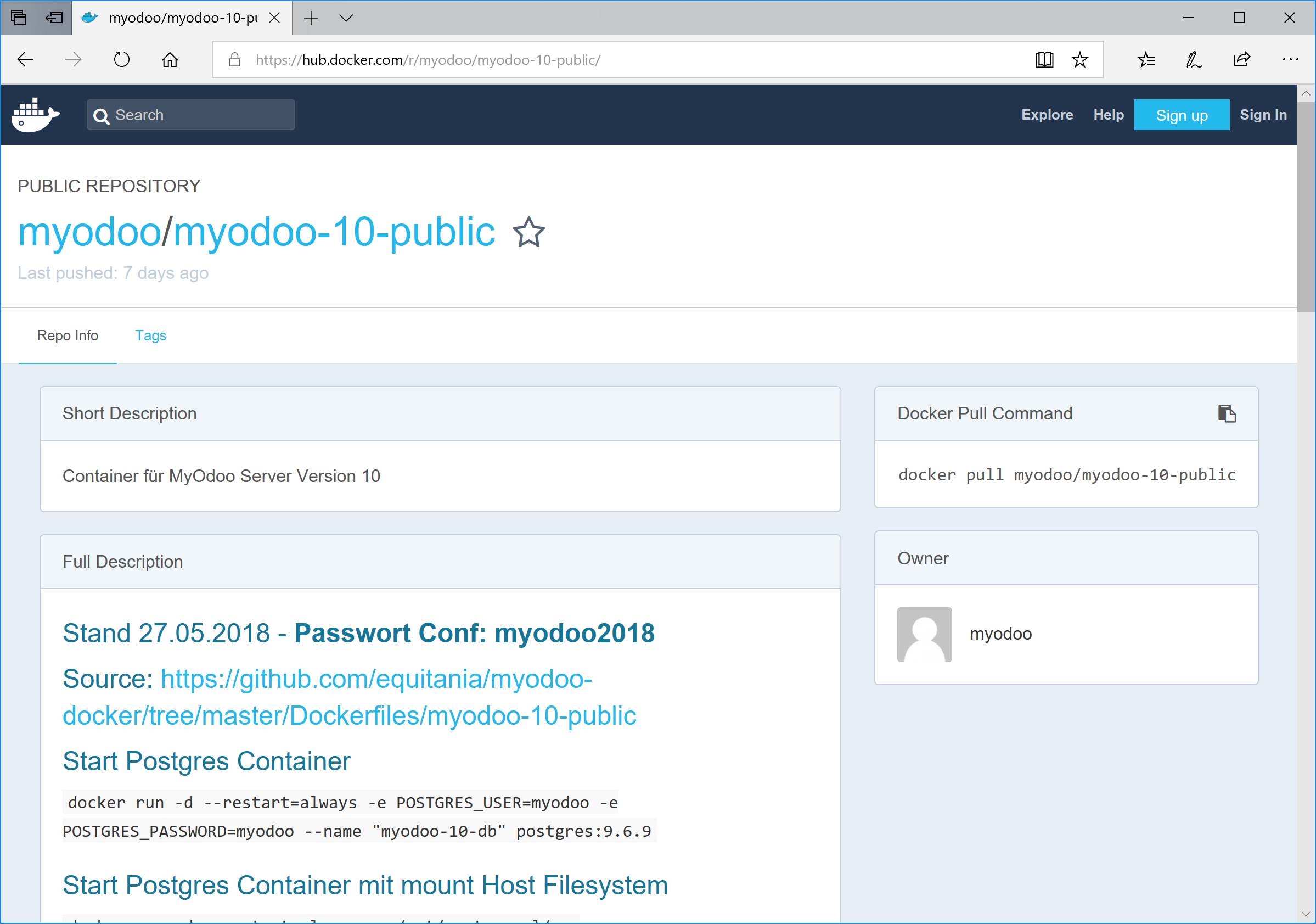View site security via the lock icon

pyautogui.click(x=234, y=59)
